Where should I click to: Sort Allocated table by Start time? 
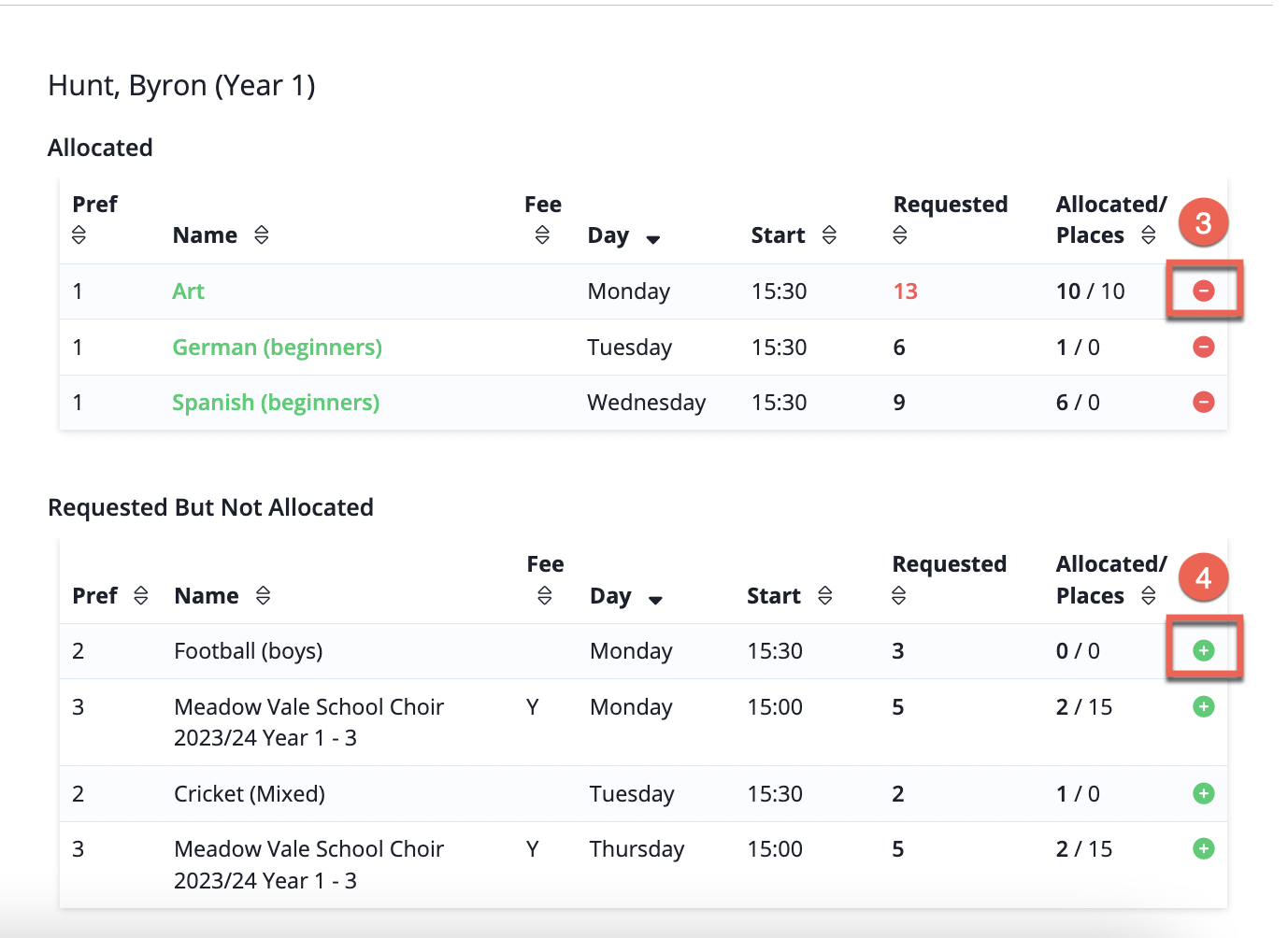[x=829, y=234]
